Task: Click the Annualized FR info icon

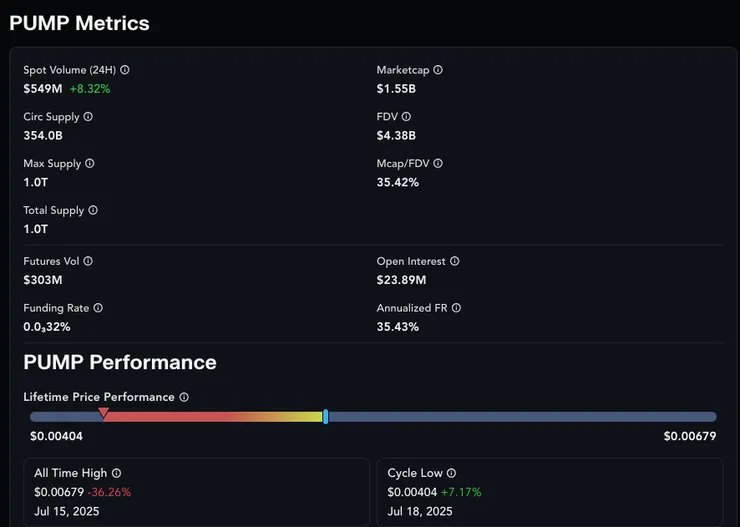Action: click(x=457, y=308)
